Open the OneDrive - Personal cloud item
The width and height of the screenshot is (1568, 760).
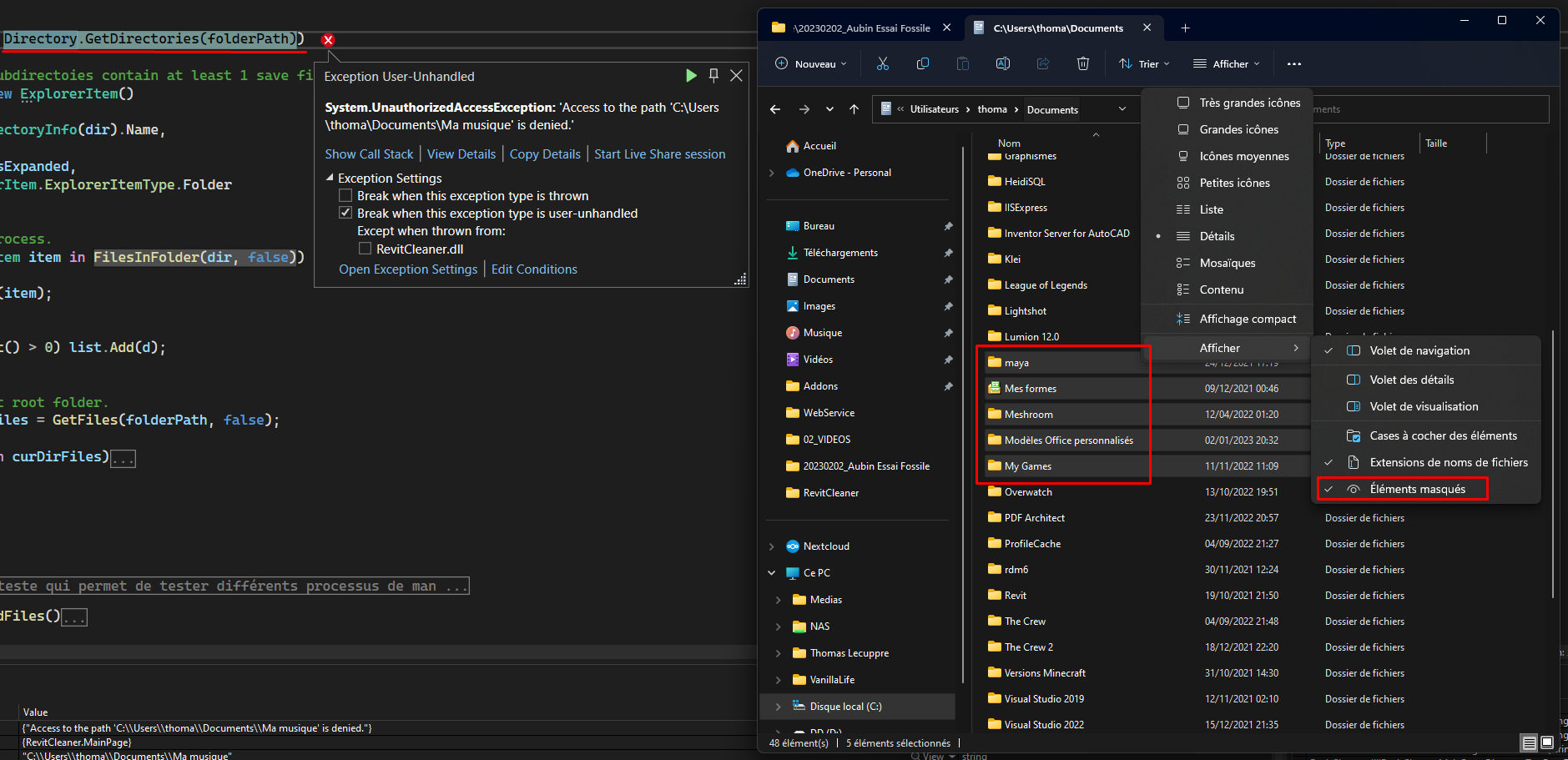pyautogui.click(x=847, y=173)
